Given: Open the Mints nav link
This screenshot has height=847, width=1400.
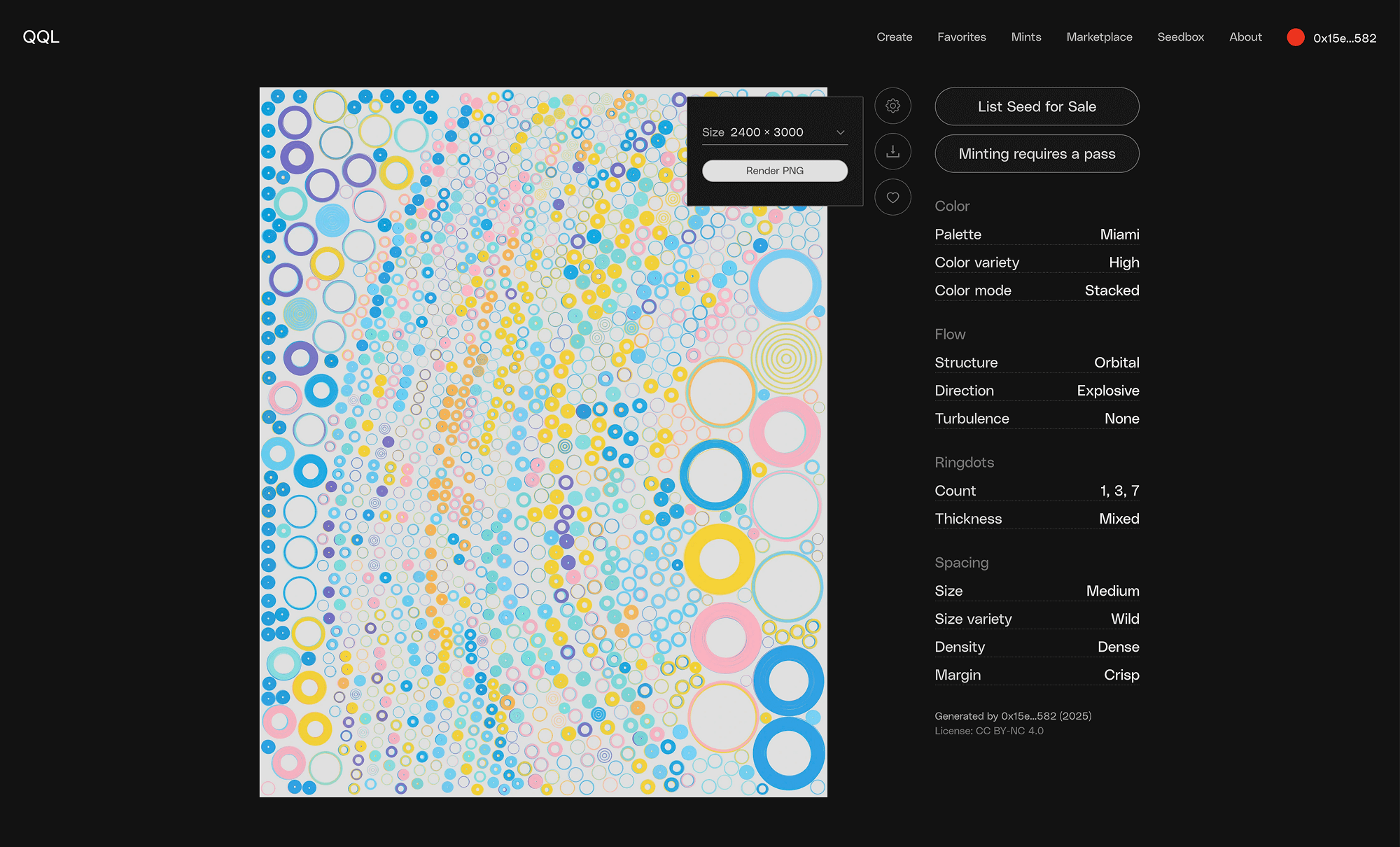Looking at the screenshot, I should (x=1025, y=37).
